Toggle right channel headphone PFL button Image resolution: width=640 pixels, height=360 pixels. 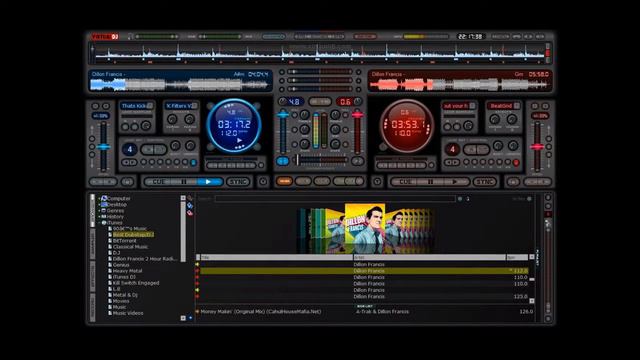tap(357, 161)
